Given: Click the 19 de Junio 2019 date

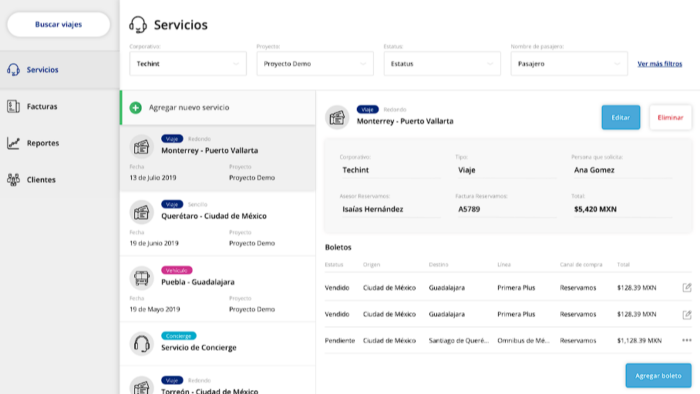Looking at the screenshot, I should click(154, 243).
